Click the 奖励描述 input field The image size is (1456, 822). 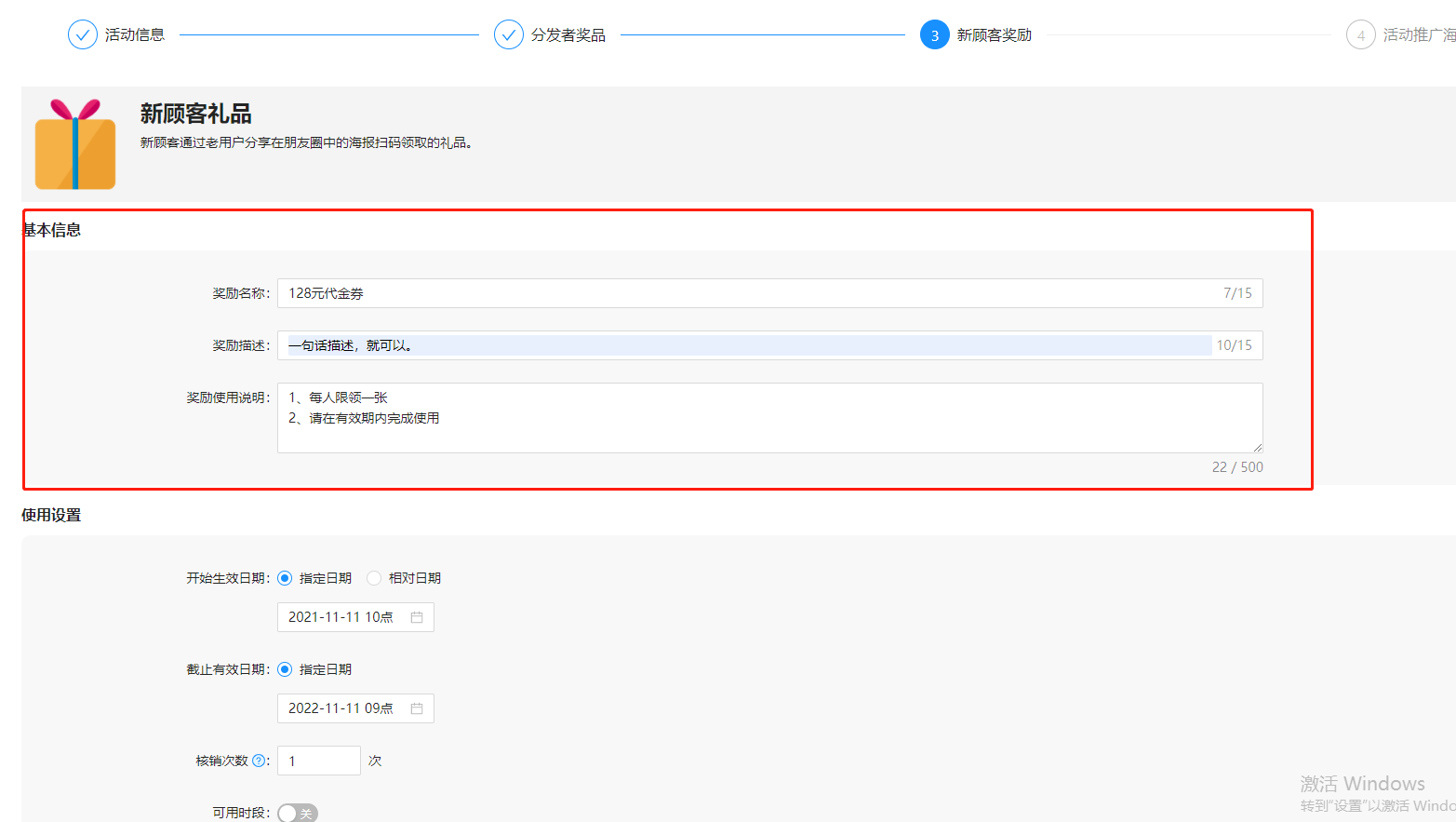tap(744, 345)
